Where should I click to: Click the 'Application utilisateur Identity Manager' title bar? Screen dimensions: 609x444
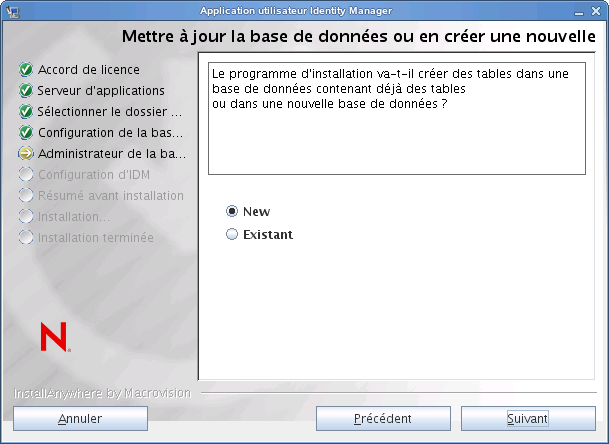click(296, 11)
